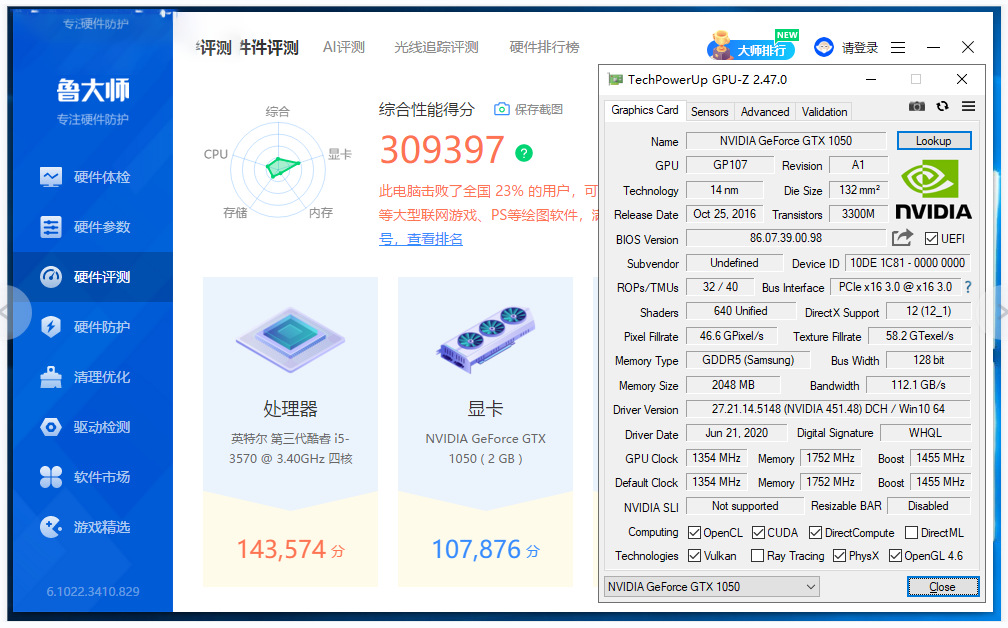This screenshot has height=628, width=1008.
Task: Toggle the DirectML checkbox
Action: (912, 533)
